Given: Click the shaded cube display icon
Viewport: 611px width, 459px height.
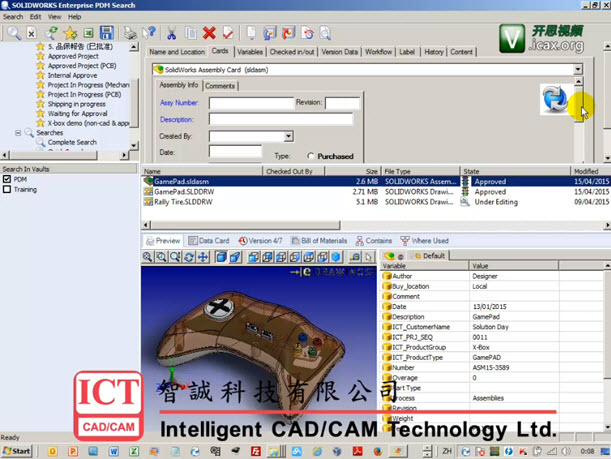Looking at the screenshot, I should coord(221,257).
